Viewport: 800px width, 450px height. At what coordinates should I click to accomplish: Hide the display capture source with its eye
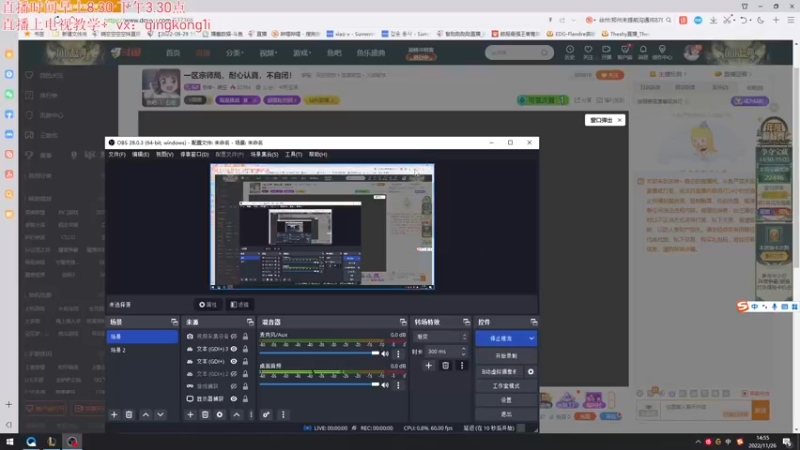[x=234, y=399]
